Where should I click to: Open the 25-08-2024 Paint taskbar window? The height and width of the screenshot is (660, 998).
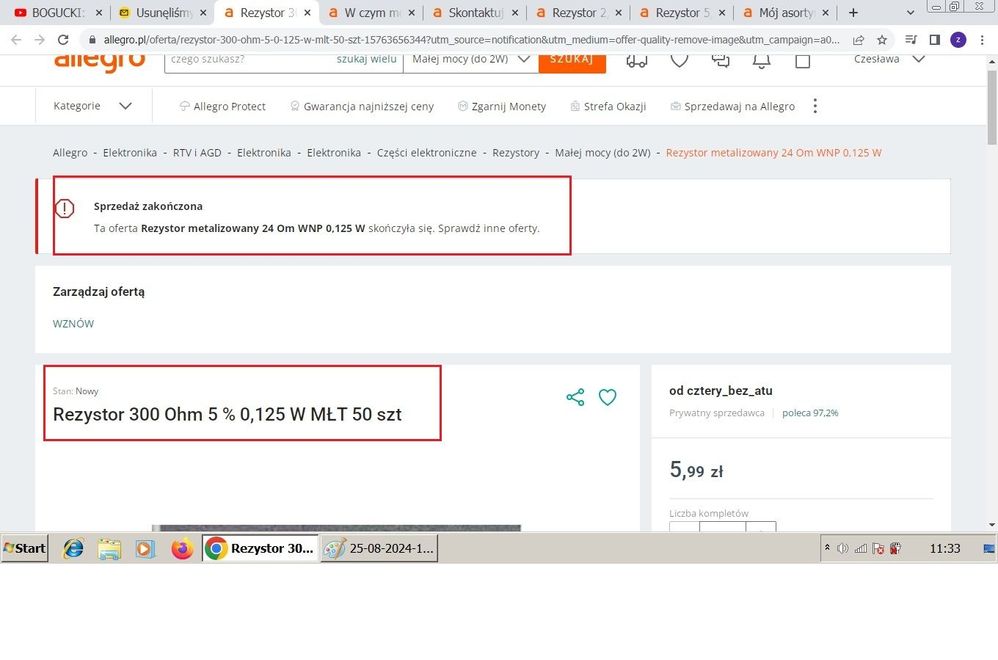[379, 548]
